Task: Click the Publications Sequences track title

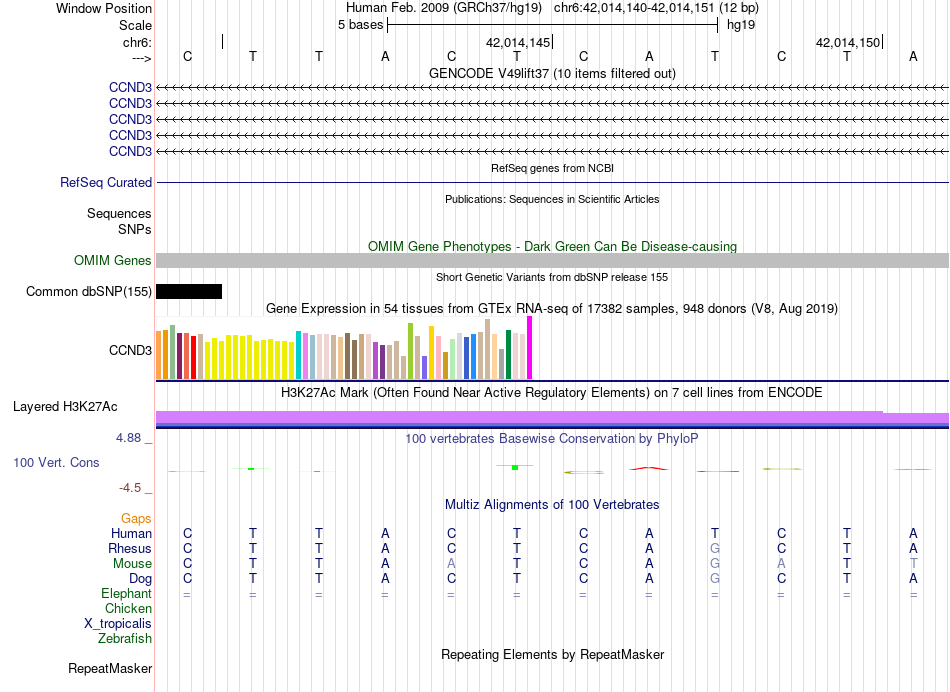Action: click(x=552, y=199)
